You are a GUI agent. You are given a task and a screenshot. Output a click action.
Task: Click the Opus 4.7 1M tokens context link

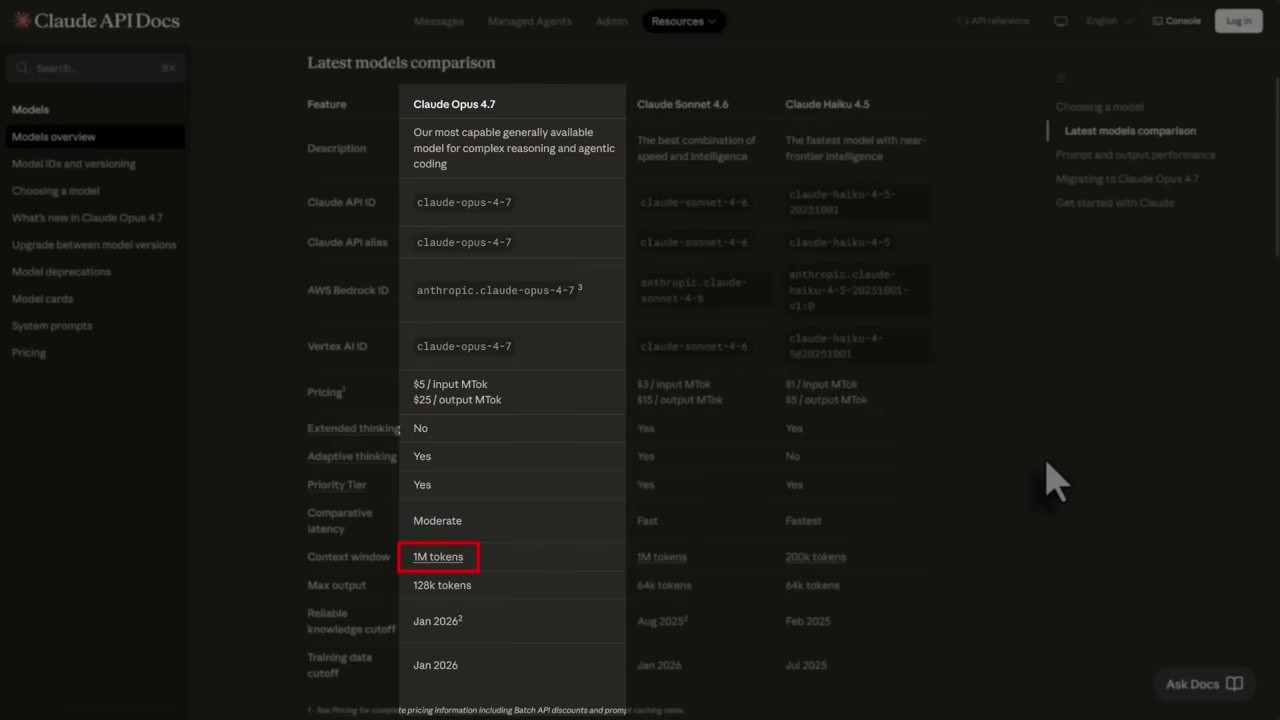coord(438,557)
